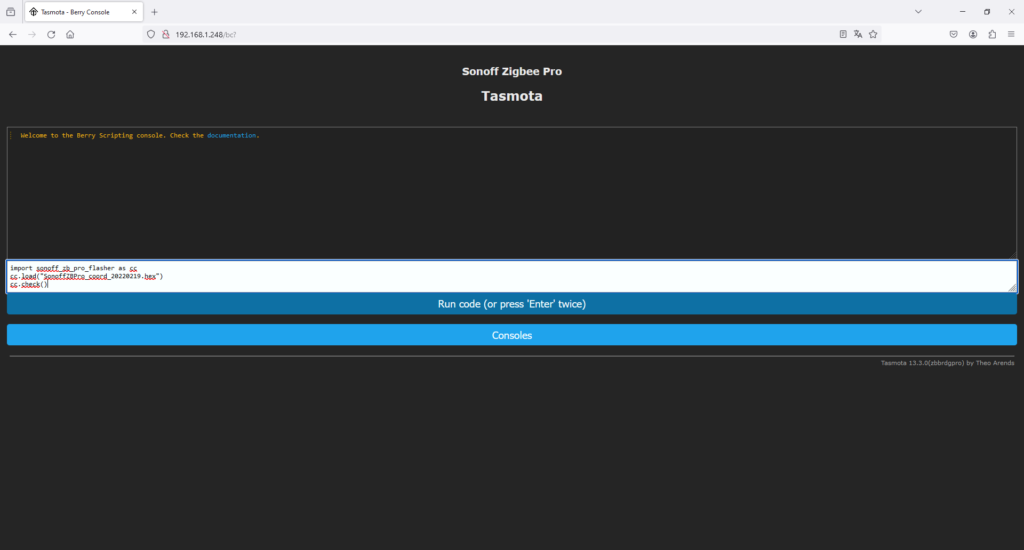The image size is (1024, 550).
Task: Open a new tab with plus
Action: [155, 12]
